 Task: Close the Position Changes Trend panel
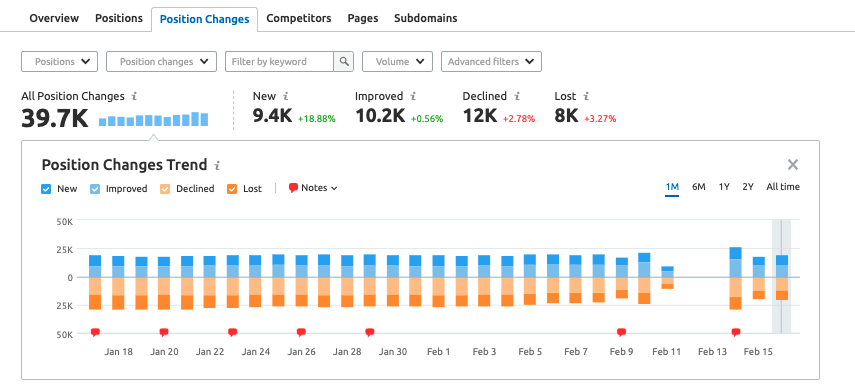pyautogui.click(x=793, y=165)
